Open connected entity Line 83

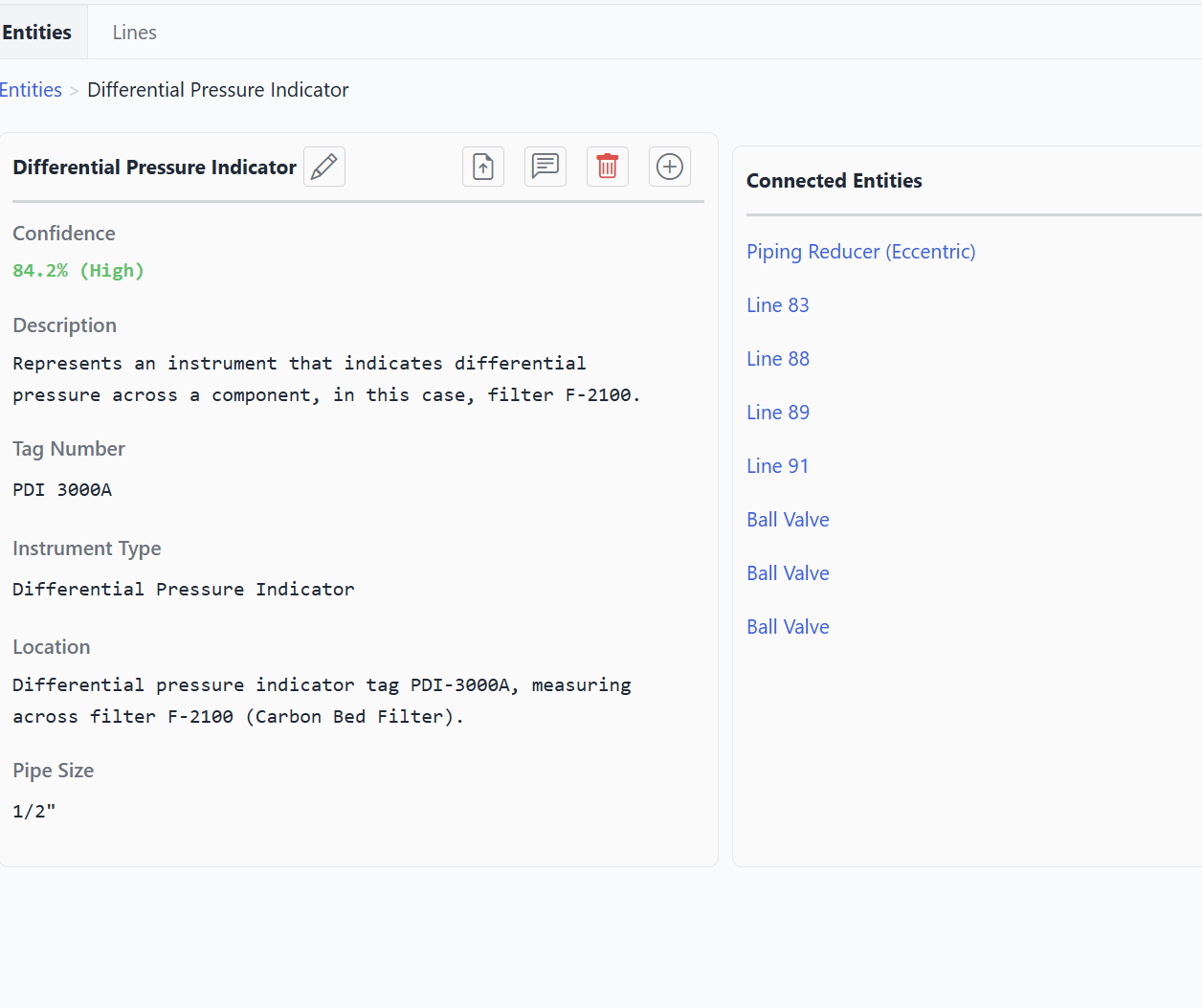[x=777, y=305]
